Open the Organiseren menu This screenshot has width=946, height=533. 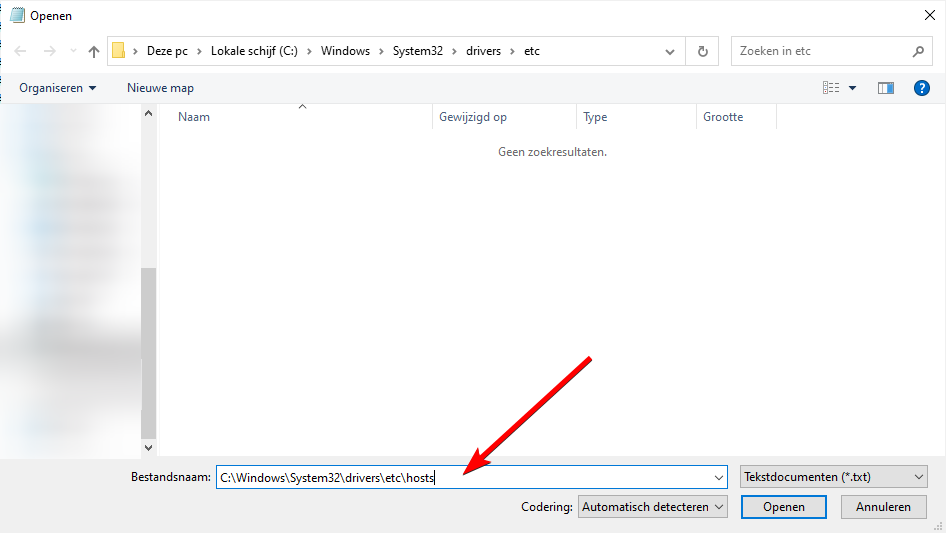(x=58, y=88)
